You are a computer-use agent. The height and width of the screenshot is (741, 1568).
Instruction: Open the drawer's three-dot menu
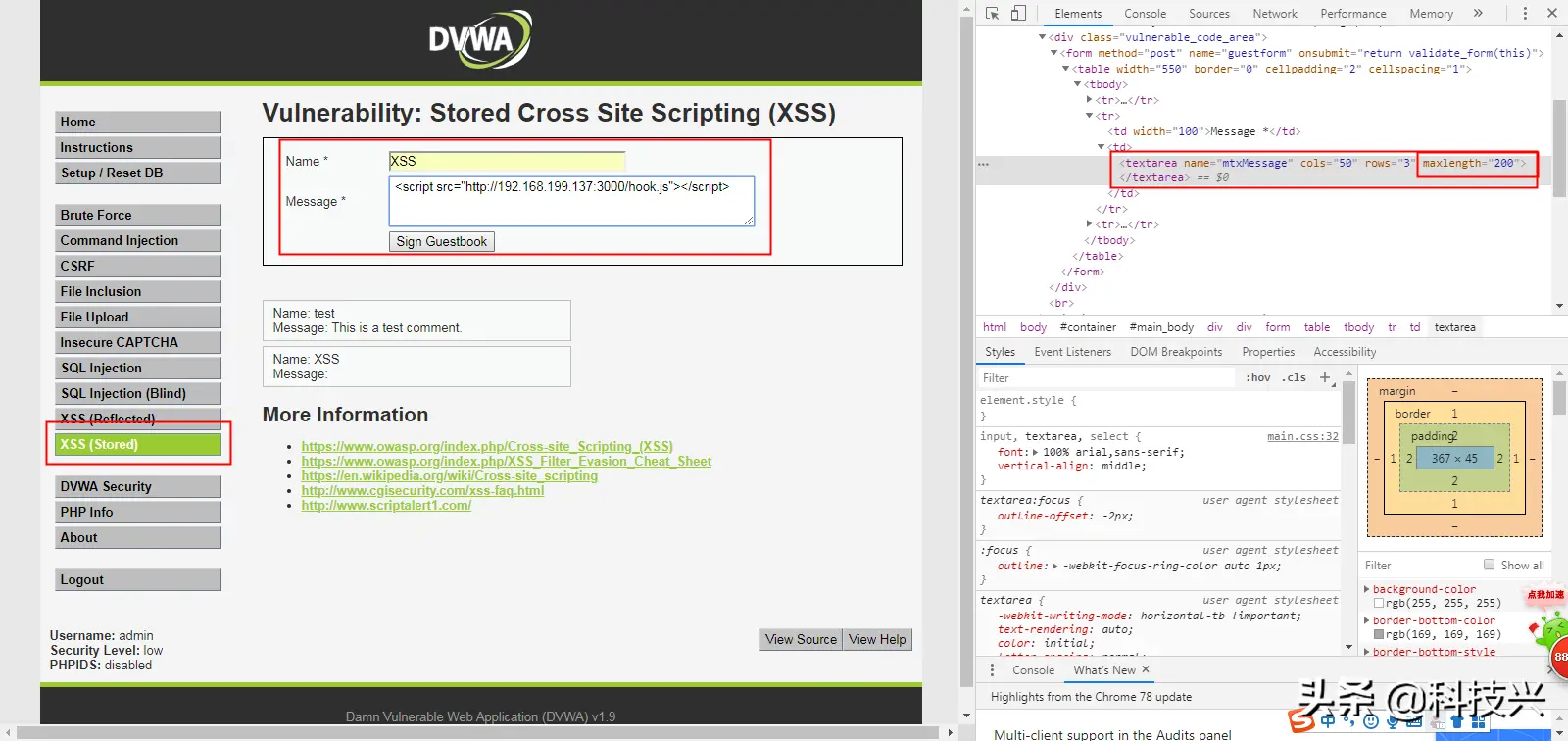[x=992, y=670]
